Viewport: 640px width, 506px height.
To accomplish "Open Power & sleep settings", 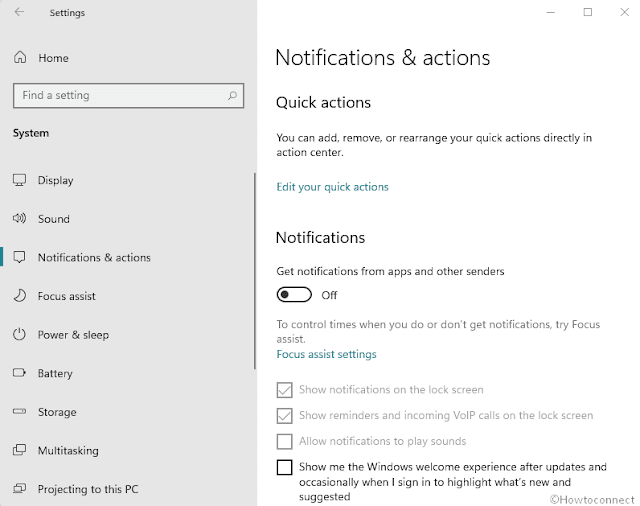I will (x=73, y=335).
